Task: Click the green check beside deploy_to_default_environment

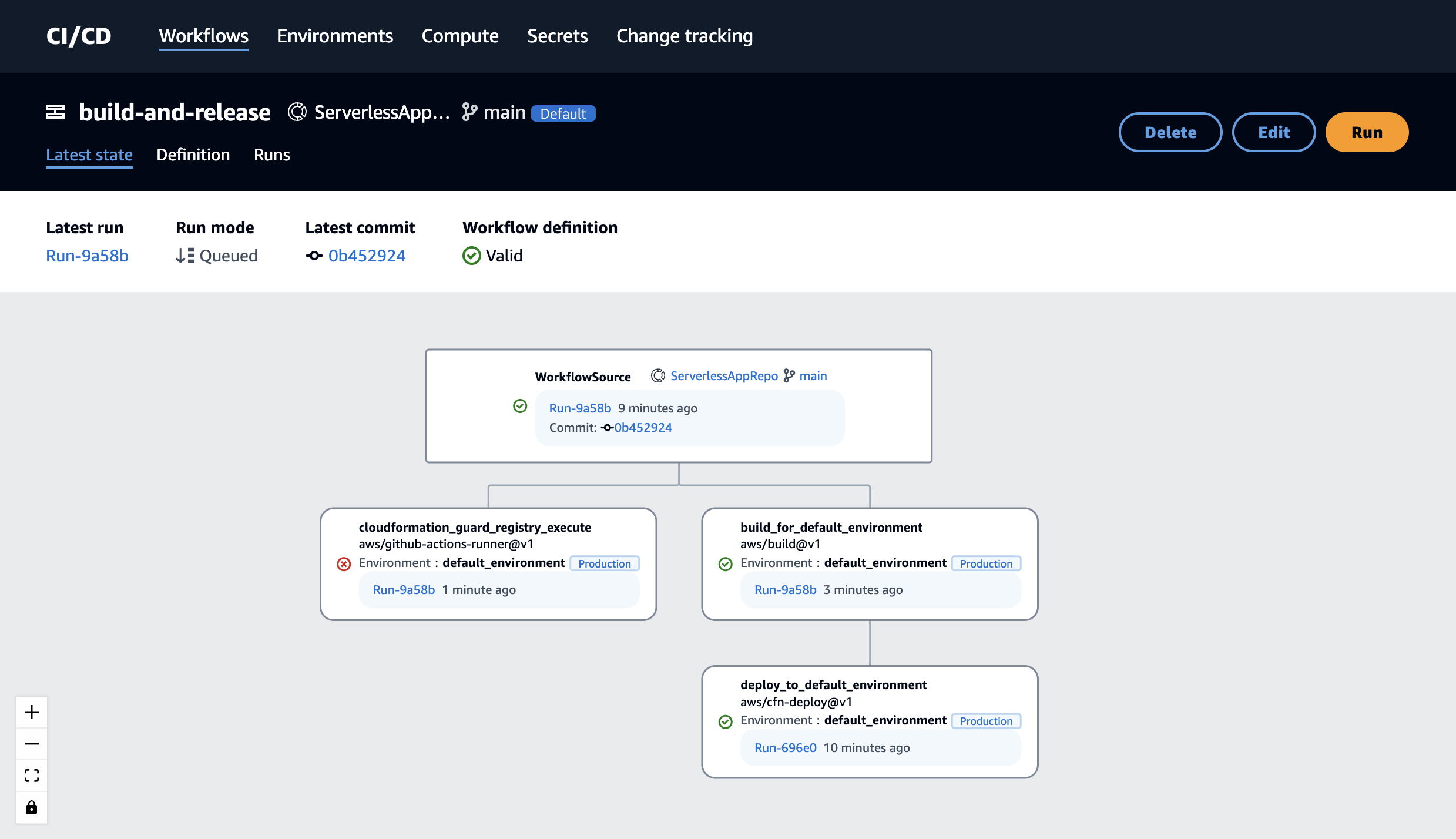Action: tap(725, 721)
